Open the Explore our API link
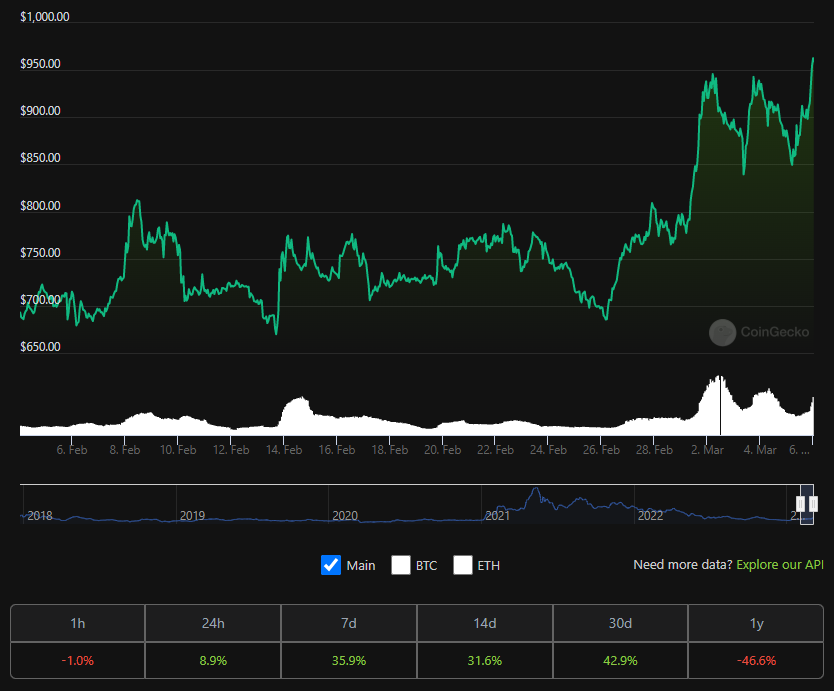The image size is (834, 691). tap(780, 565)
